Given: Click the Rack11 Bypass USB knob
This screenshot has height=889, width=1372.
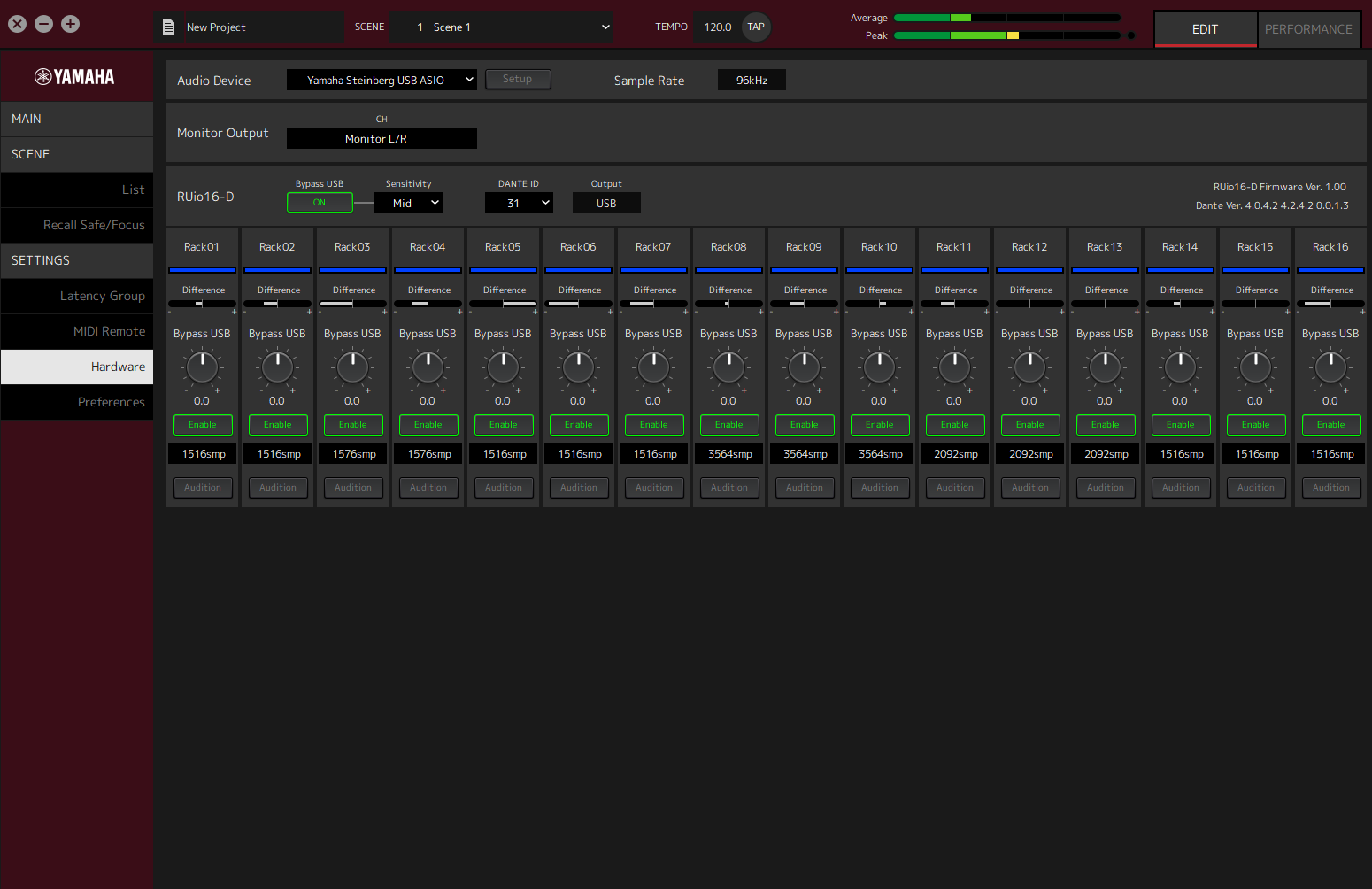Looking at the screenshot, I should (954, 367).
